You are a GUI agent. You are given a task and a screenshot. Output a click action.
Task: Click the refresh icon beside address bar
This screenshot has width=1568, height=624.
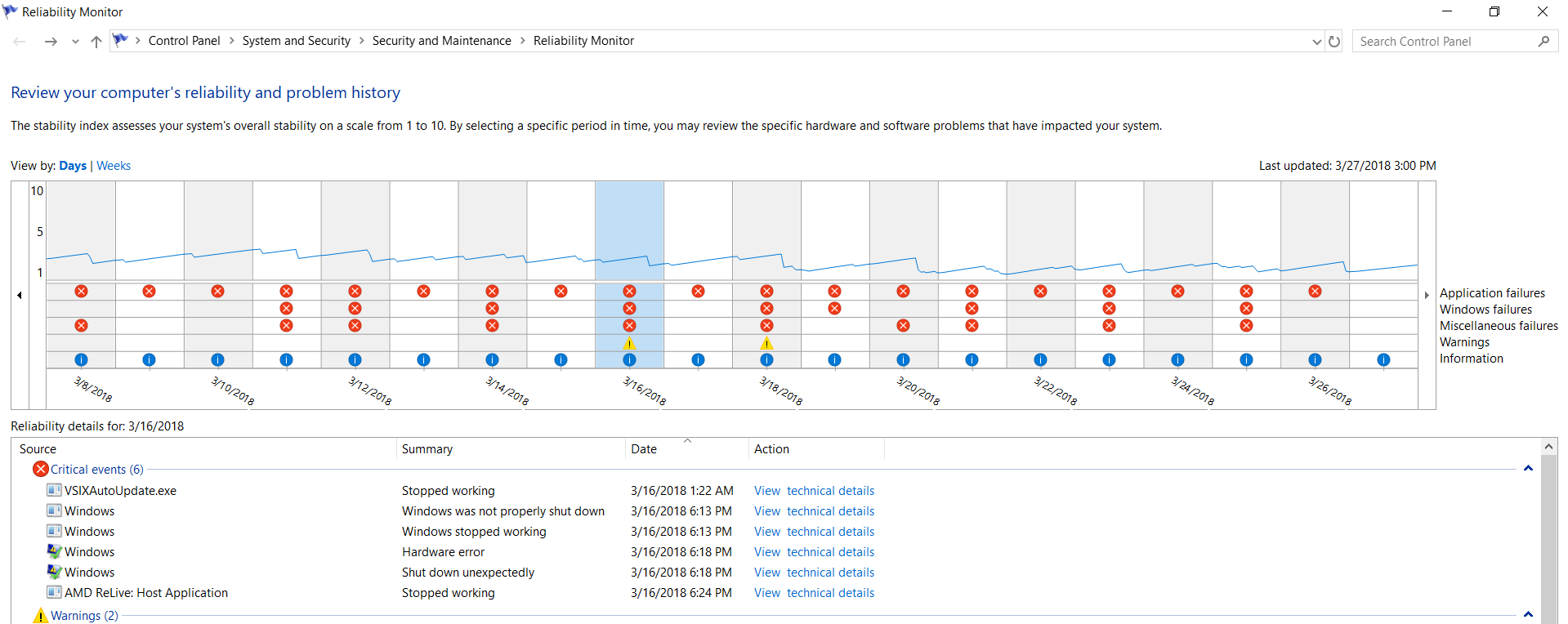[x=1334, y=41]
